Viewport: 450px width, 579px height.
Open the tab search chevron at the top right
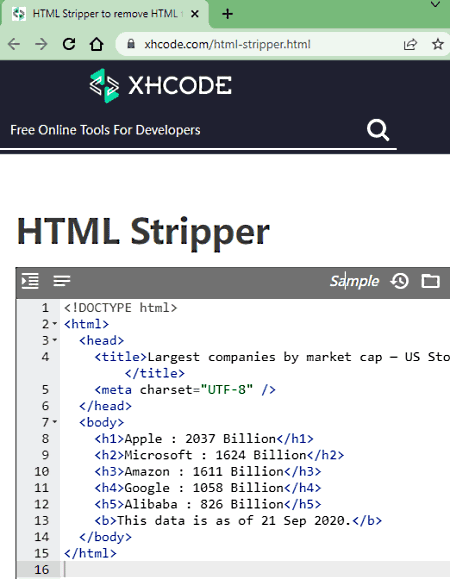tap(436, 5)
